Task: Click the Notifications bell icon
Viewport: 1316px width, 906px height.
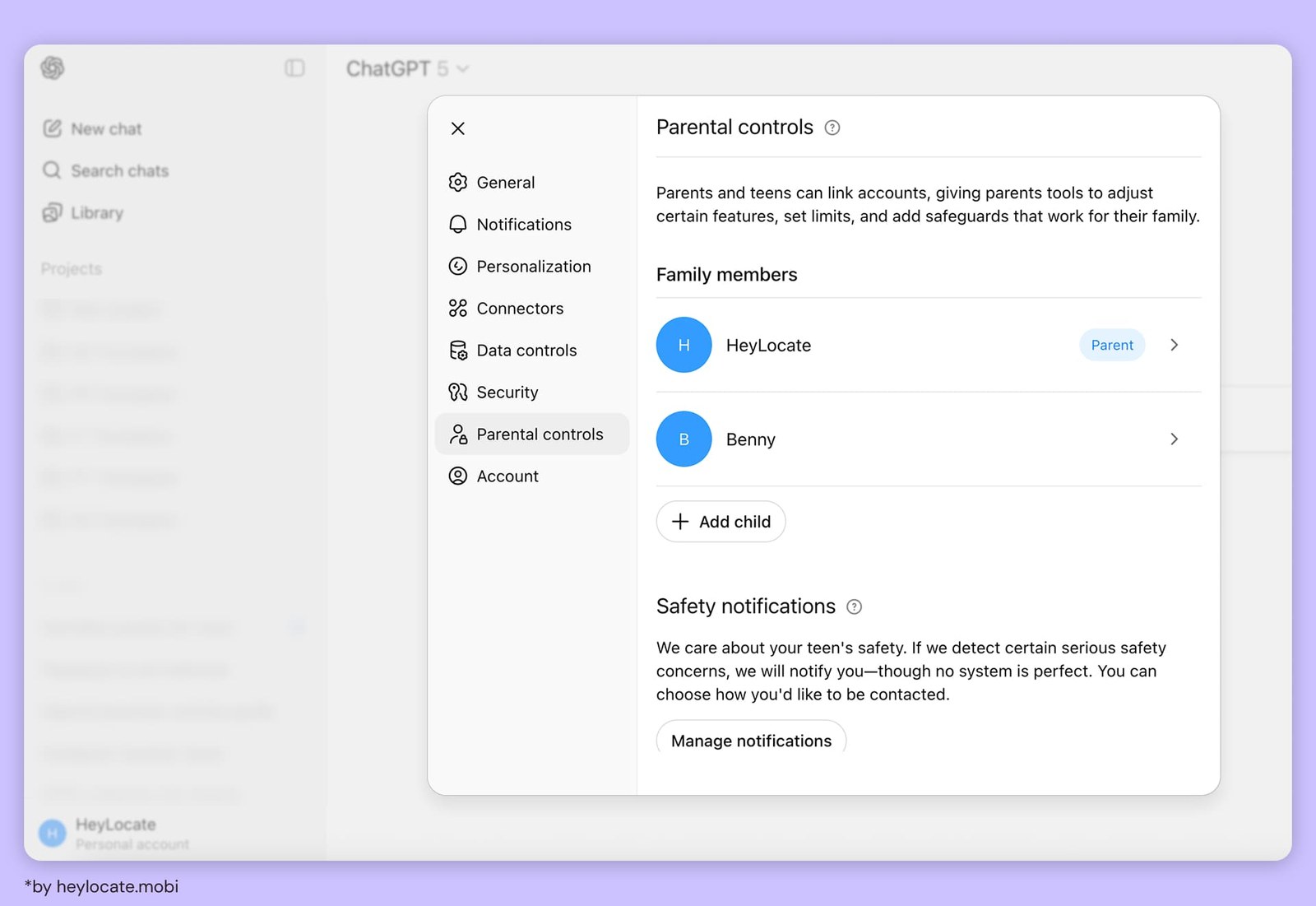Action: (458, 225)
